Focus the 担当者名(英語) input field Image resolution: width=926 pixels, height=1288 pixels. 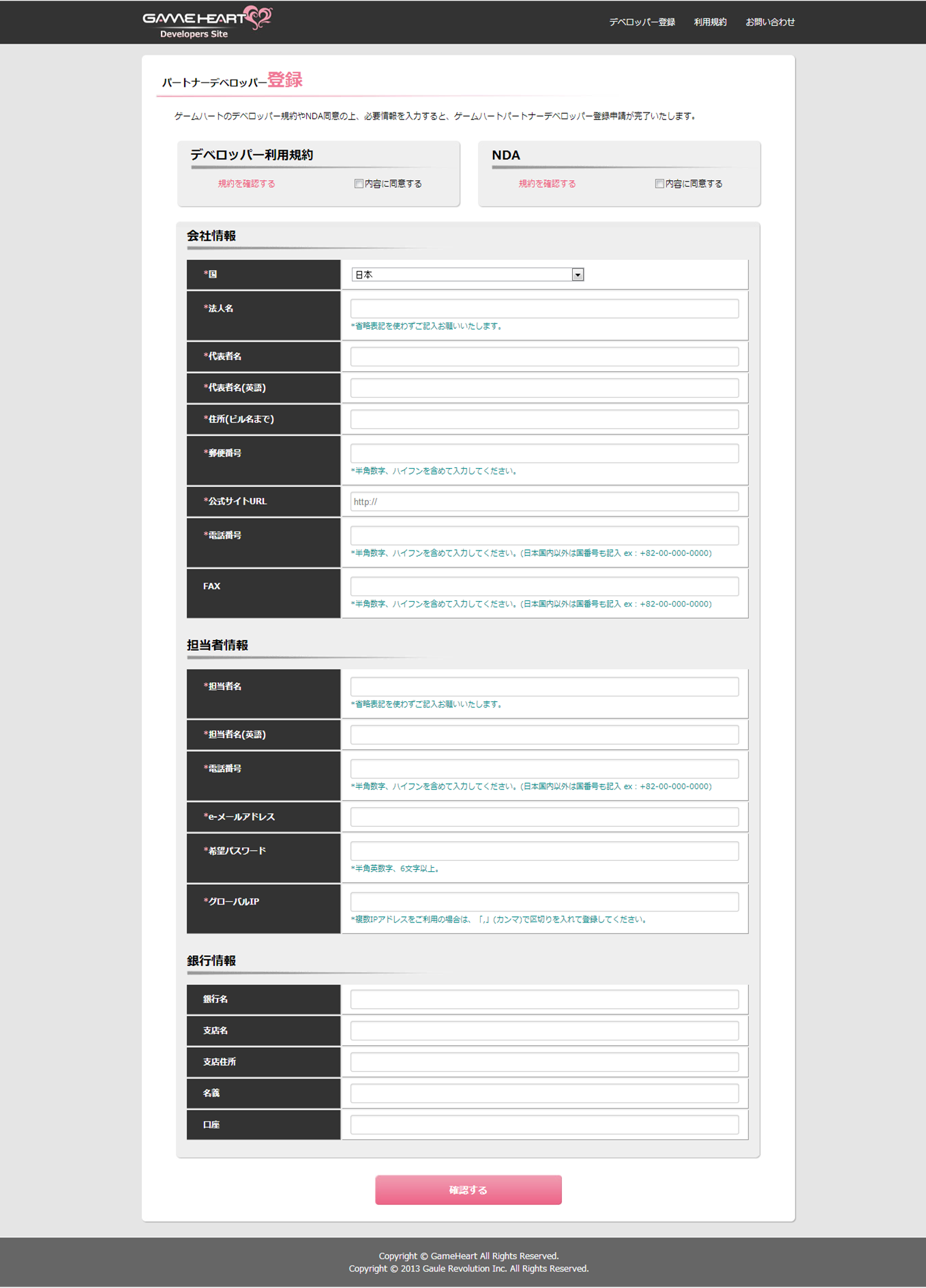544,735
